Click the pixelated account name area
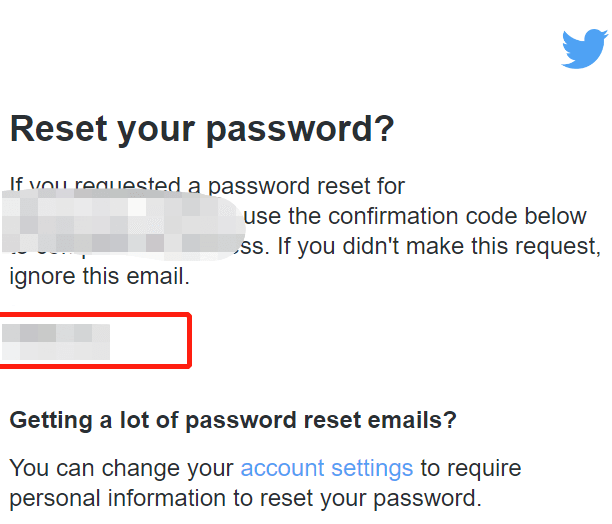Image resolution: width=612 pixels, height=524 pixels. [x=123, y=224]
